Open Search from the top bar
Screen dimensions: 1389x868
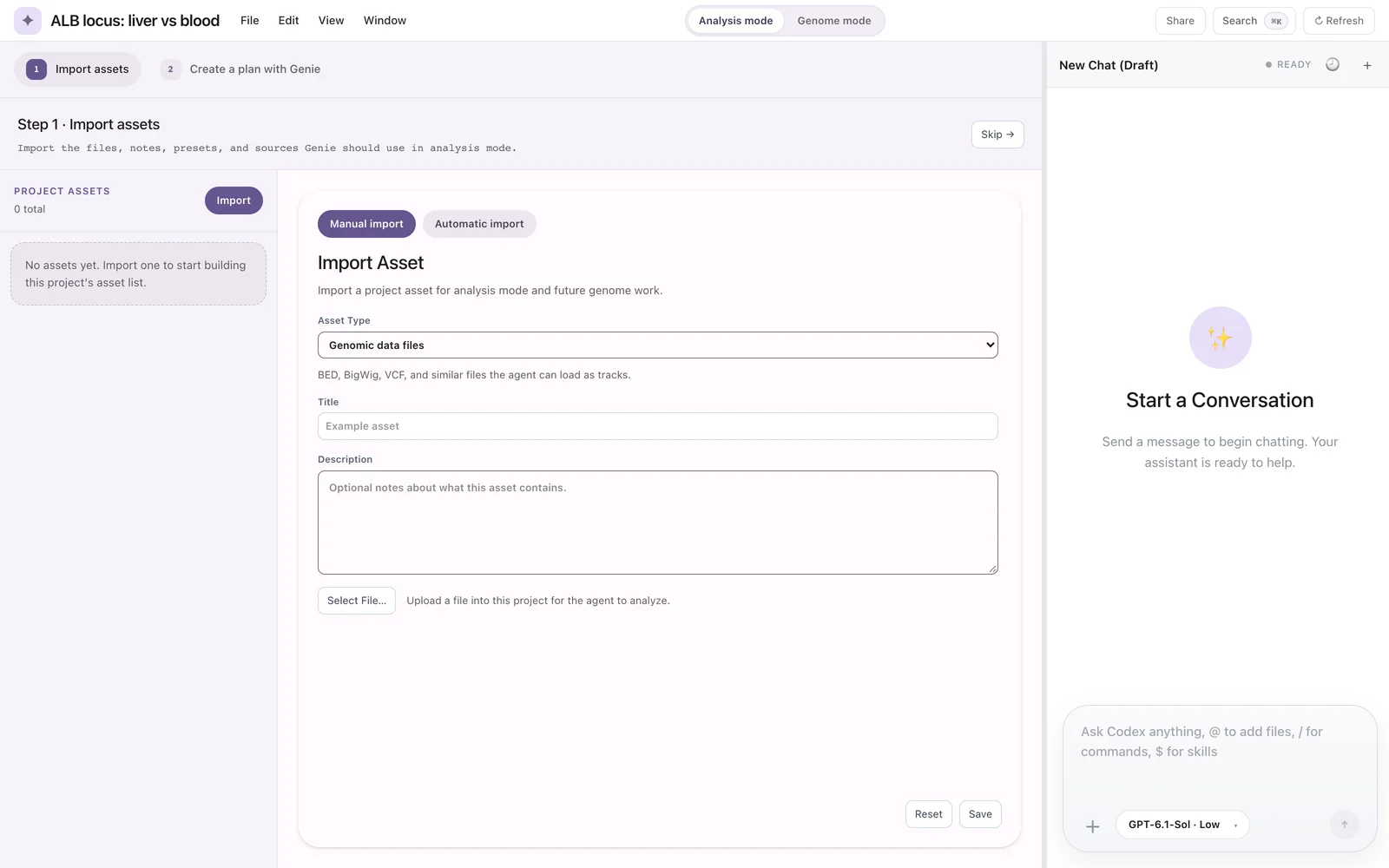coord(1254,21)
